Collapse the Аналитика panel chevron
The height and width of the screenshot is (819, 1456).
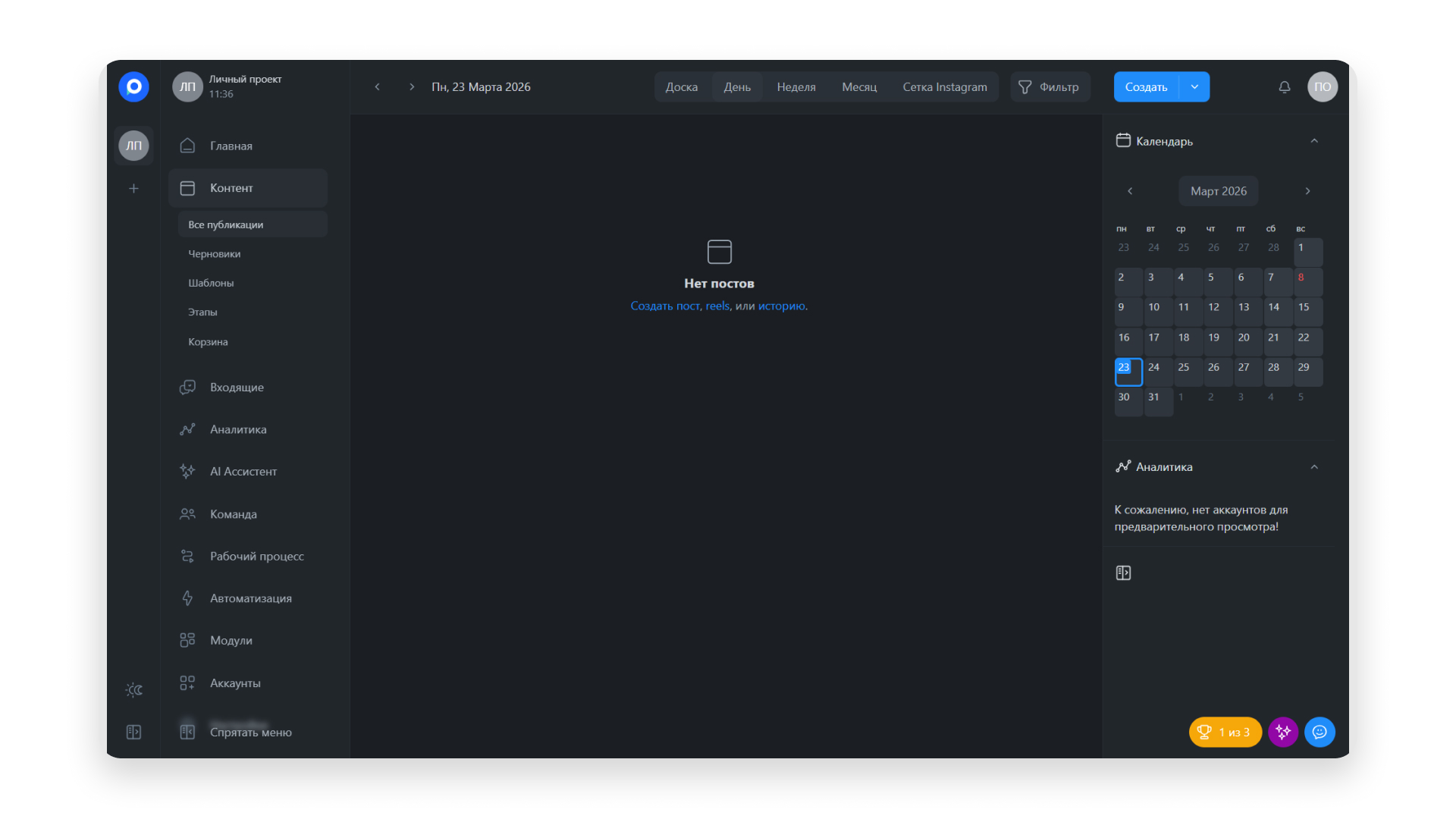(x=1314, y=467)
